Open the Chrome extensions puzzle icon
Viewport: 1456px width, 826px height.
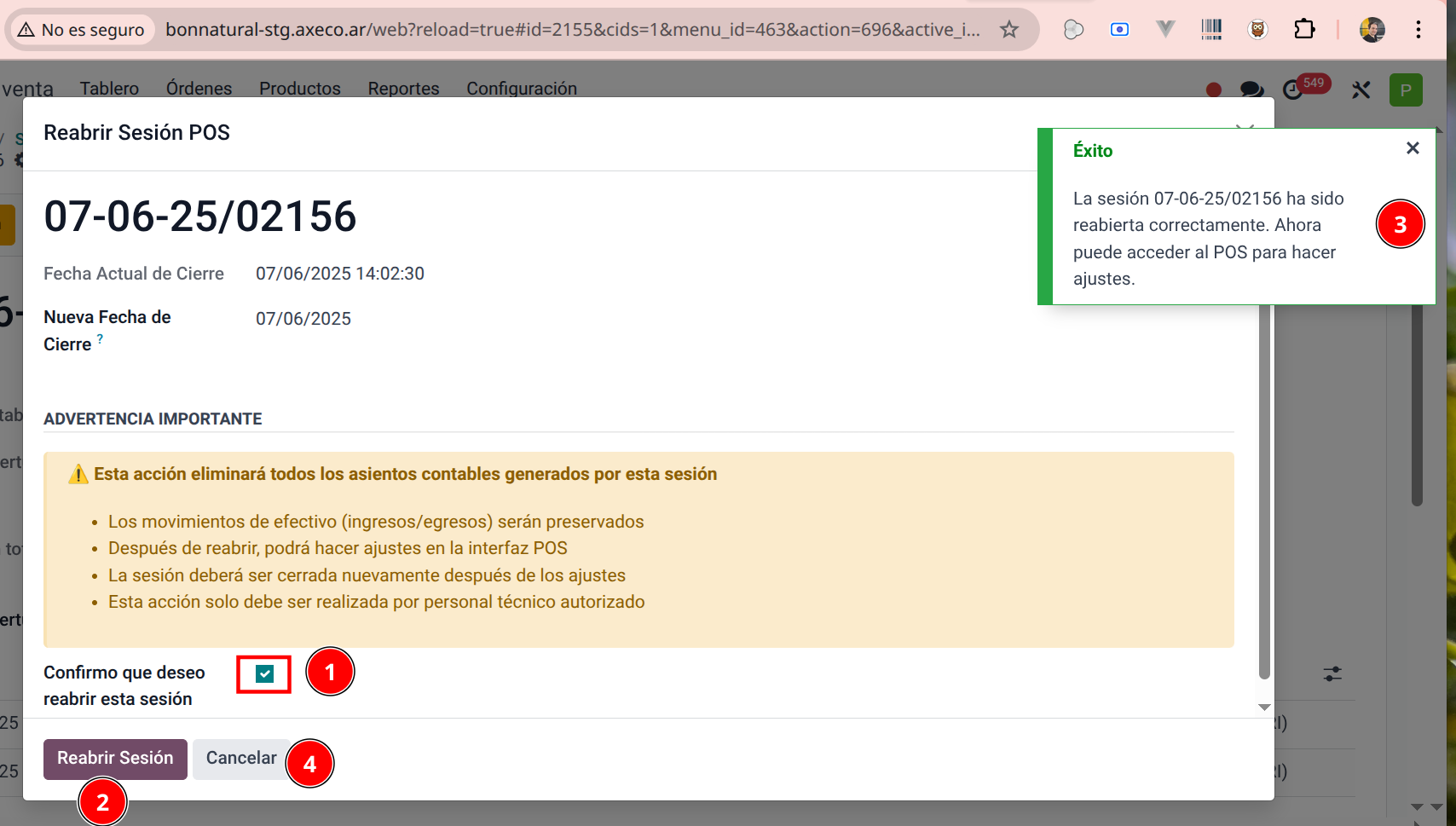1303,30
